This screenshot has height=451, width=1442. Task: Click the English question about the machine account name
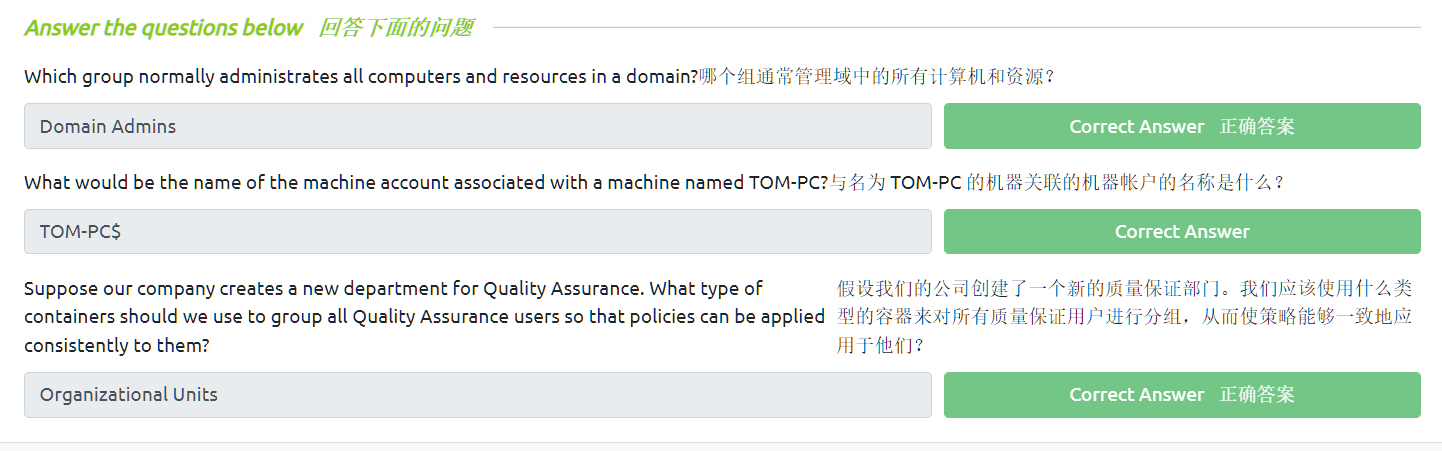[426, 182]
